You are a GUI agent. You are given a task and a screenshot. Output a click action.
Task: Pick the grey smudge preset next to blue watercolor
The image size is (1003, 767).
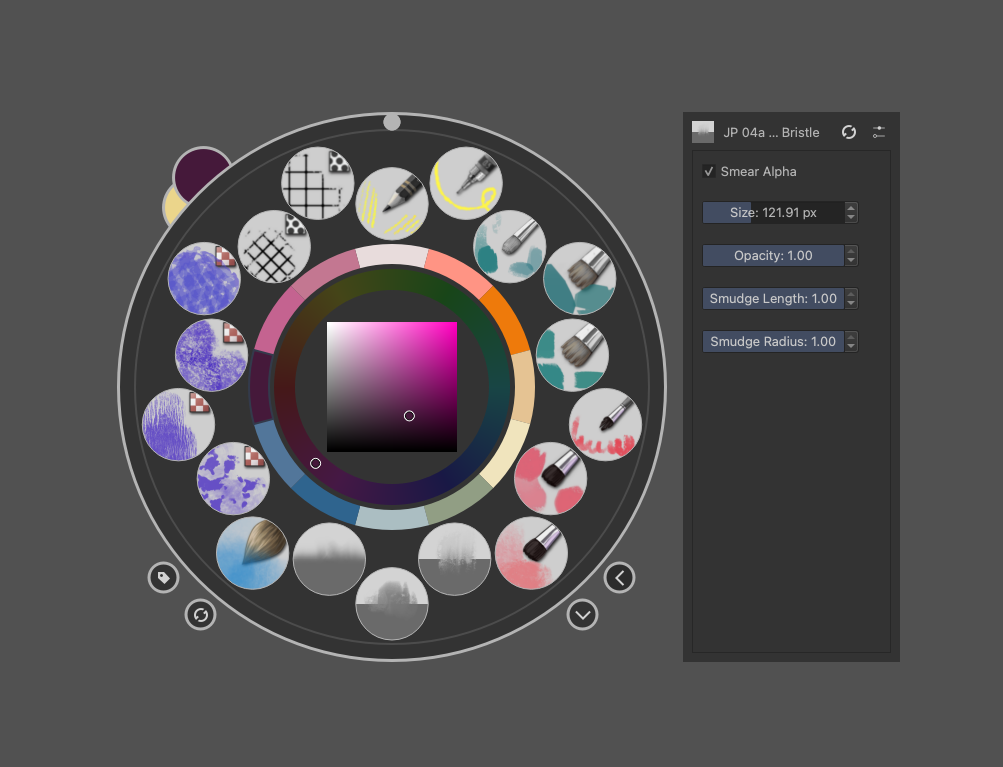329,559
